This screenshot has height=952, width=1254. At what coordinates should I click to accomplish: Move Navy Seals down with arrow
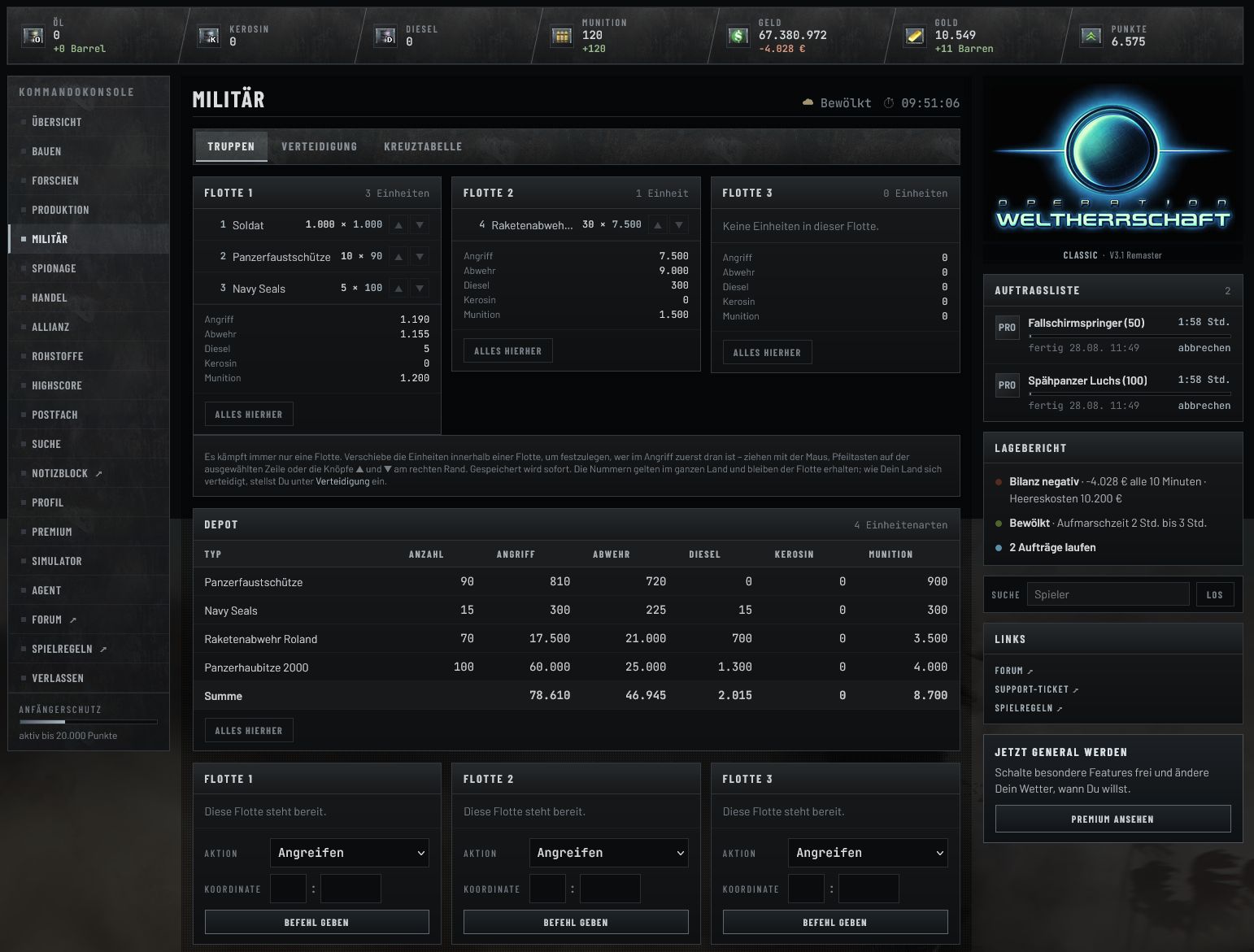[420, 288]
